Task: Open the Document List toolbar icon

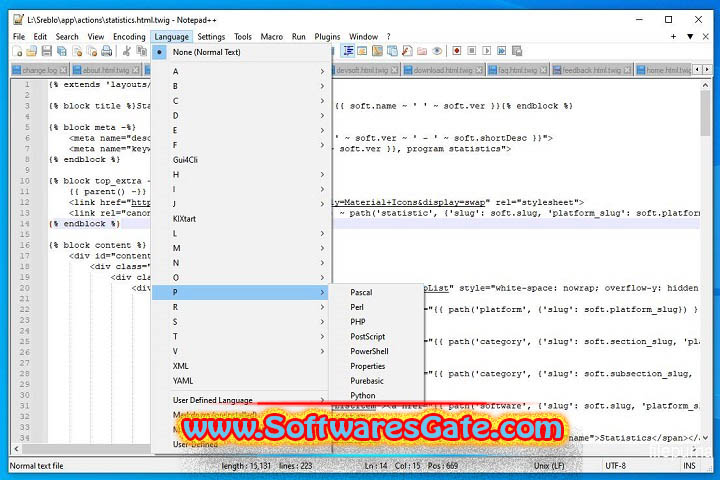Action: 392,51
